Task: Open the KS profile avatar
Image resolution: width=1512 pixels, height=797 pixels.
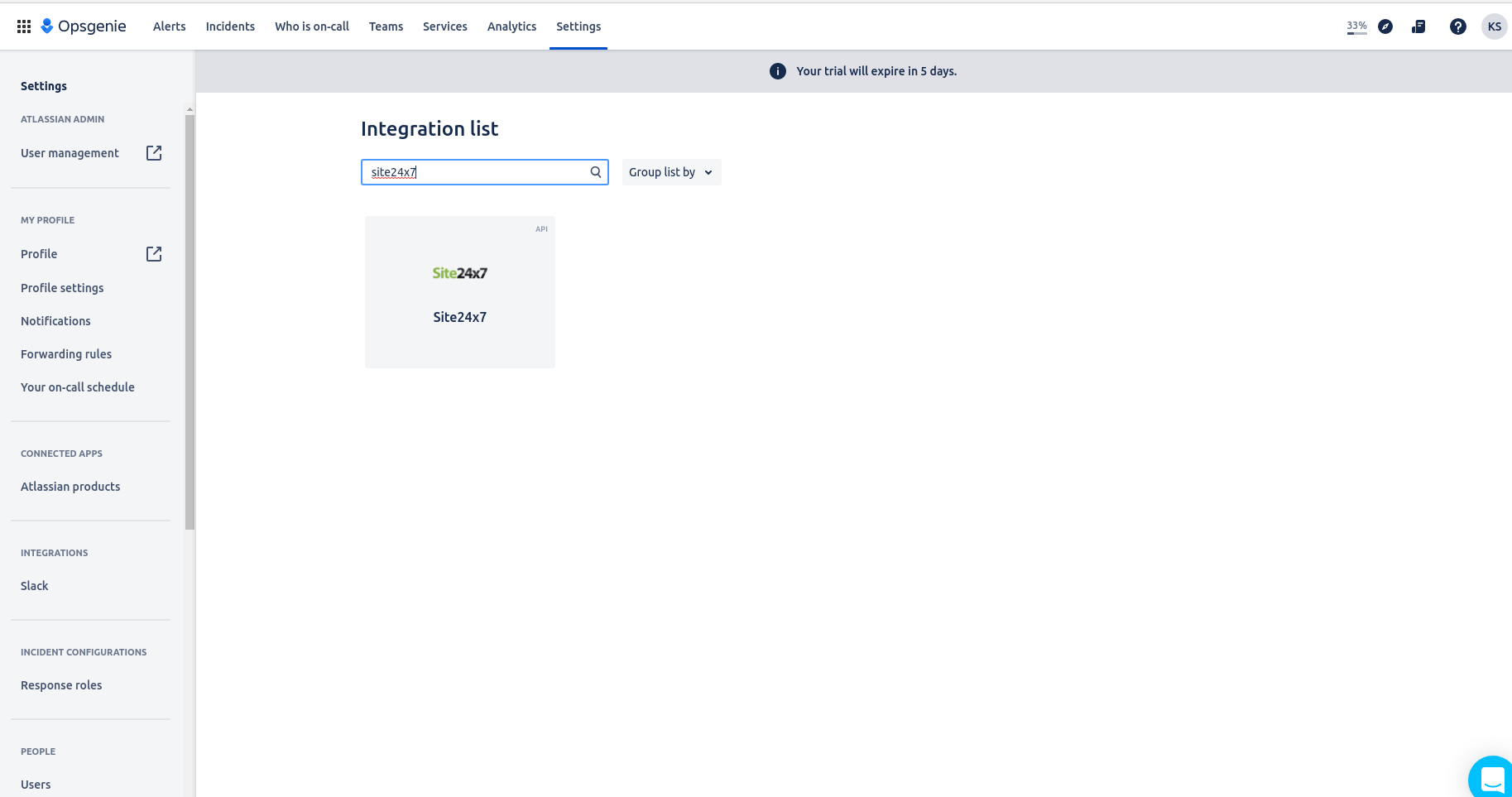Action: coord(1495,26)
